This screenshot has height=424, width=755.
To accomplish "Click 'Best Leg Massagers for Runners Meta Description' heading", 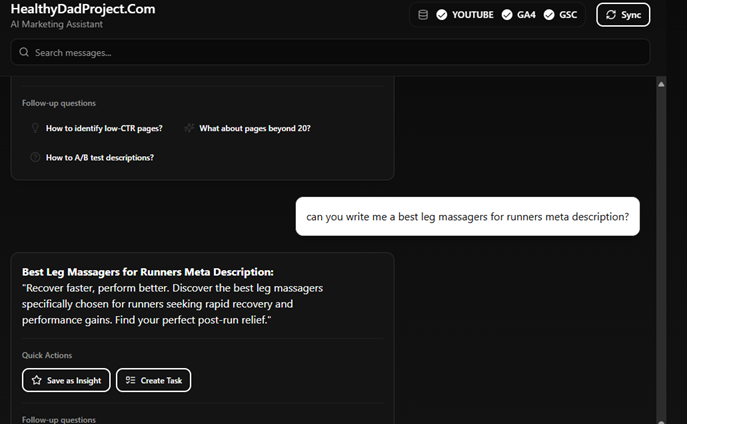I will click(147, 272).
